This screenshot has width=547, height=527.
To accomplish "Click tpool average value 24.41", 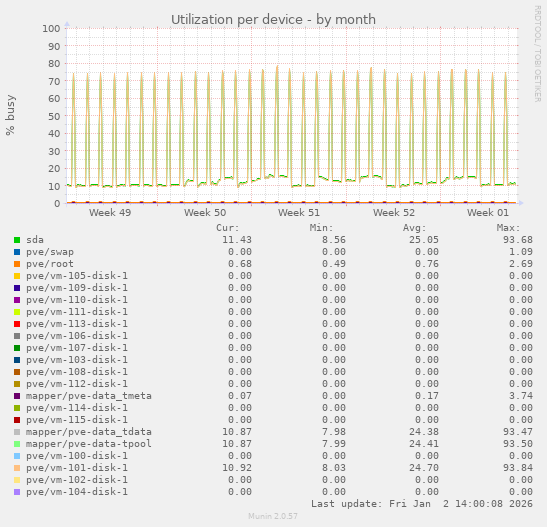I will (x=424, y=444).
